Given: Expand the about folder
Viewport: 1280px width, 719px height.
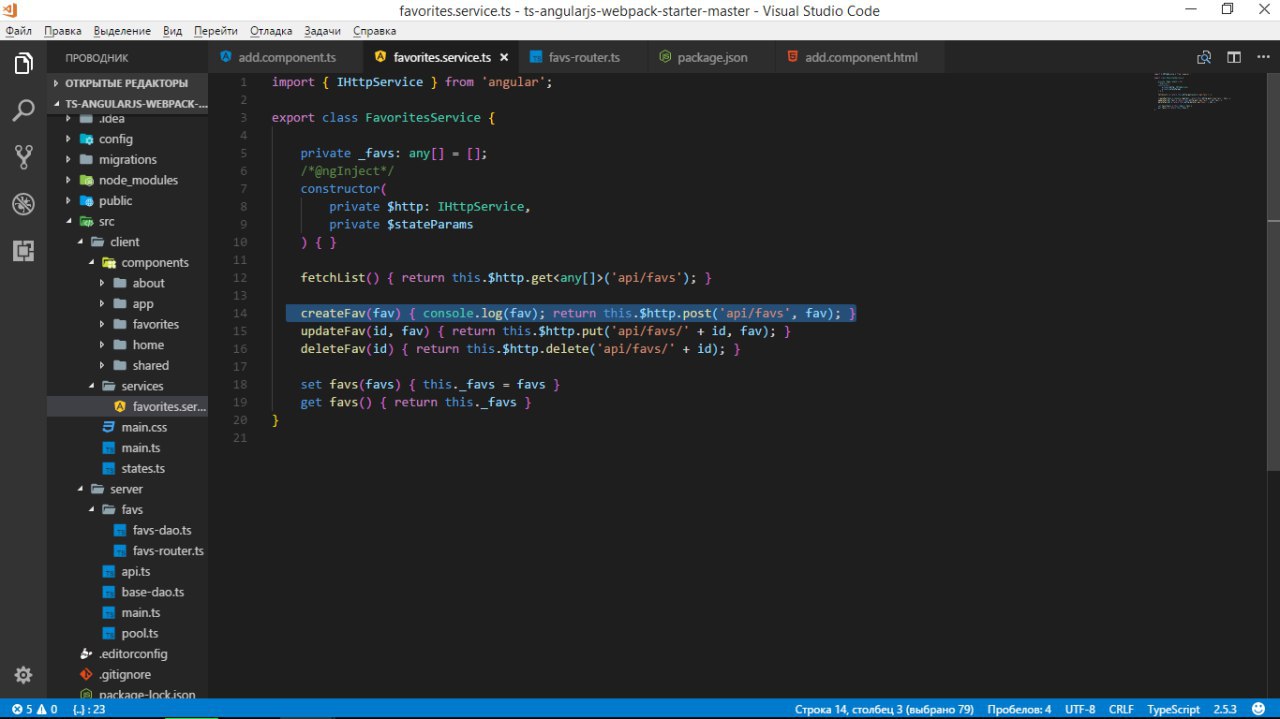Looking at the screenshot, I should [128, 283].
